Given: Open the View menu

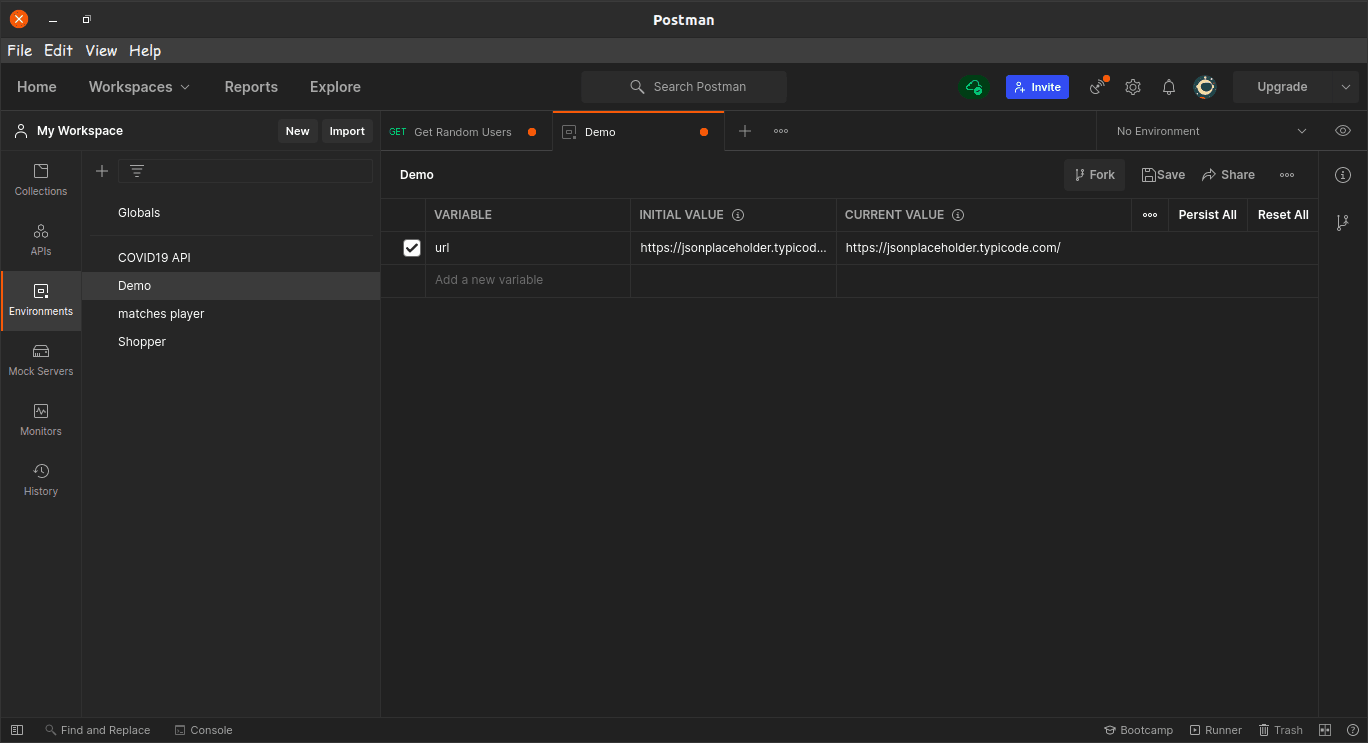Looking at the screenshot, I should point(101,51).
